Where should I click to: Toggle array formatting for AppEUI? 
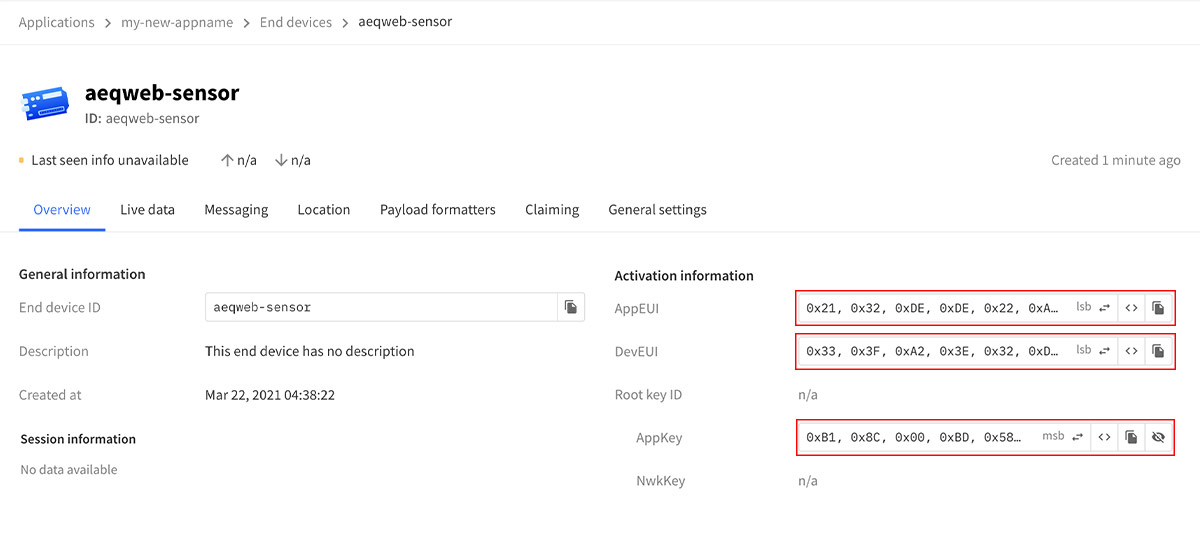(1131, 308)
